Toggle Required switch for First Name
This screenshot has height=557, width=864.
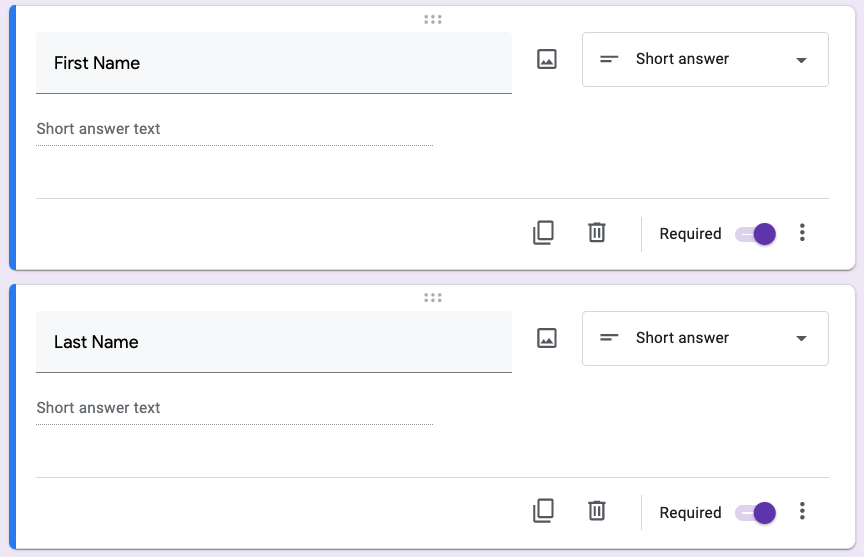pyautogui.click(x=756, y=234)
